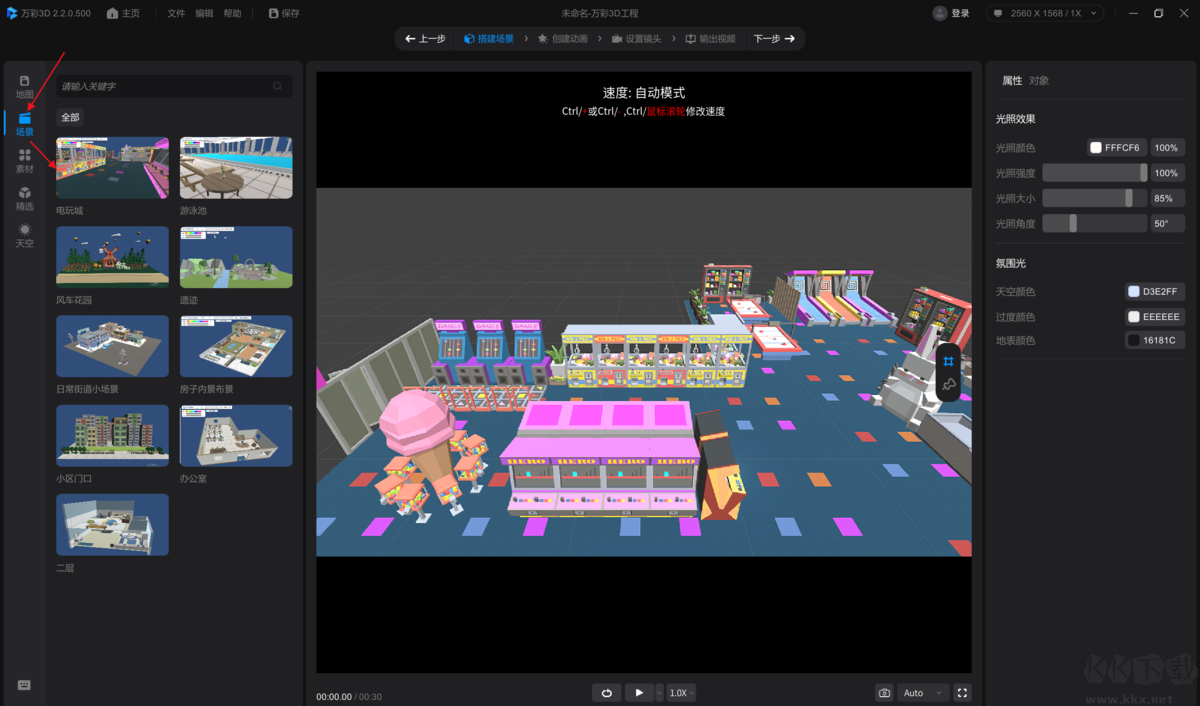Viewport: 1200px width, 706px height.
Task: Click the keyboard shortcuts icon at sidebar bottom
Action: (x=24, y=685)
